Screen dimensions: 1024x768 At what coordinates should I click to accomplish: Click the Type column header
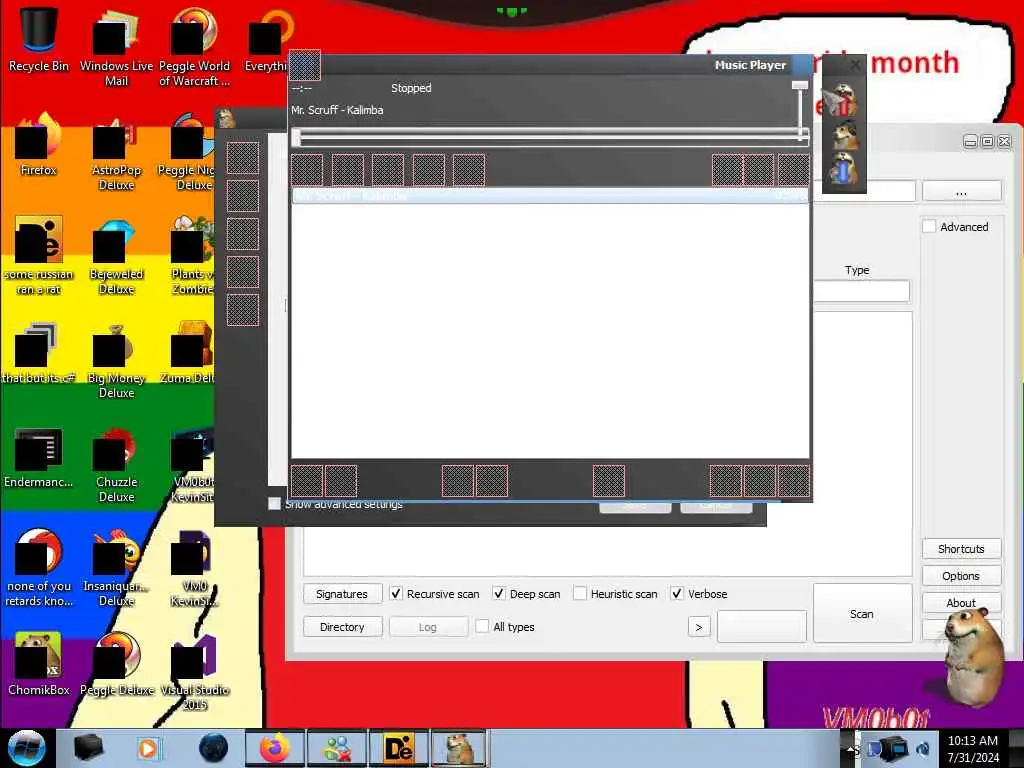click(857, 270)
